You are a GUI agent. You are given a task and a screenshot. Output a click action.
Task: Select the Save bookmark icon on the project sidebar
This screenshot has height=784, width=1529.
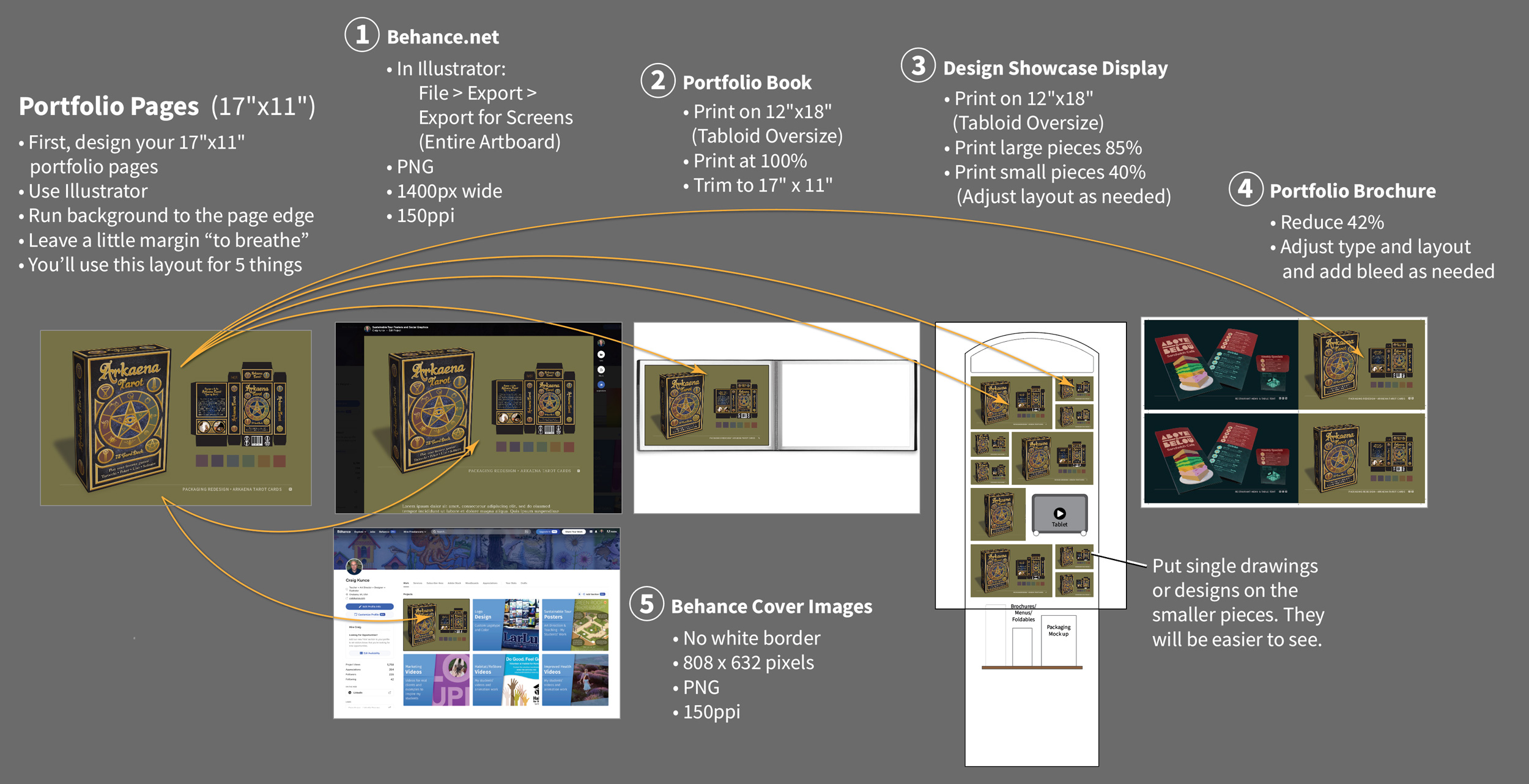601,355
